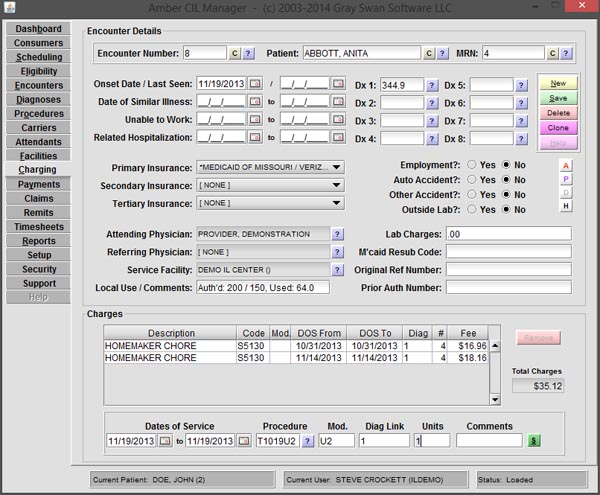Image resolution: width=600 pixels, height=495 pixels.
Task: Click the help '?' icon next to MRN
Action: tap(564, 53)
